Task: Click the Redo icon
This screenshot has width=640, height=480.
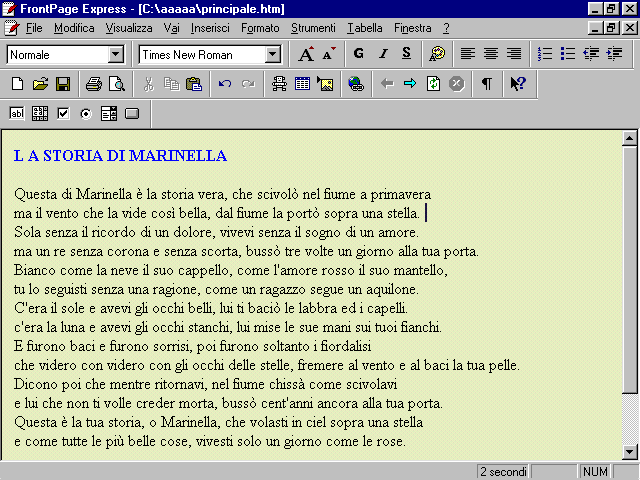Action: 248,84
